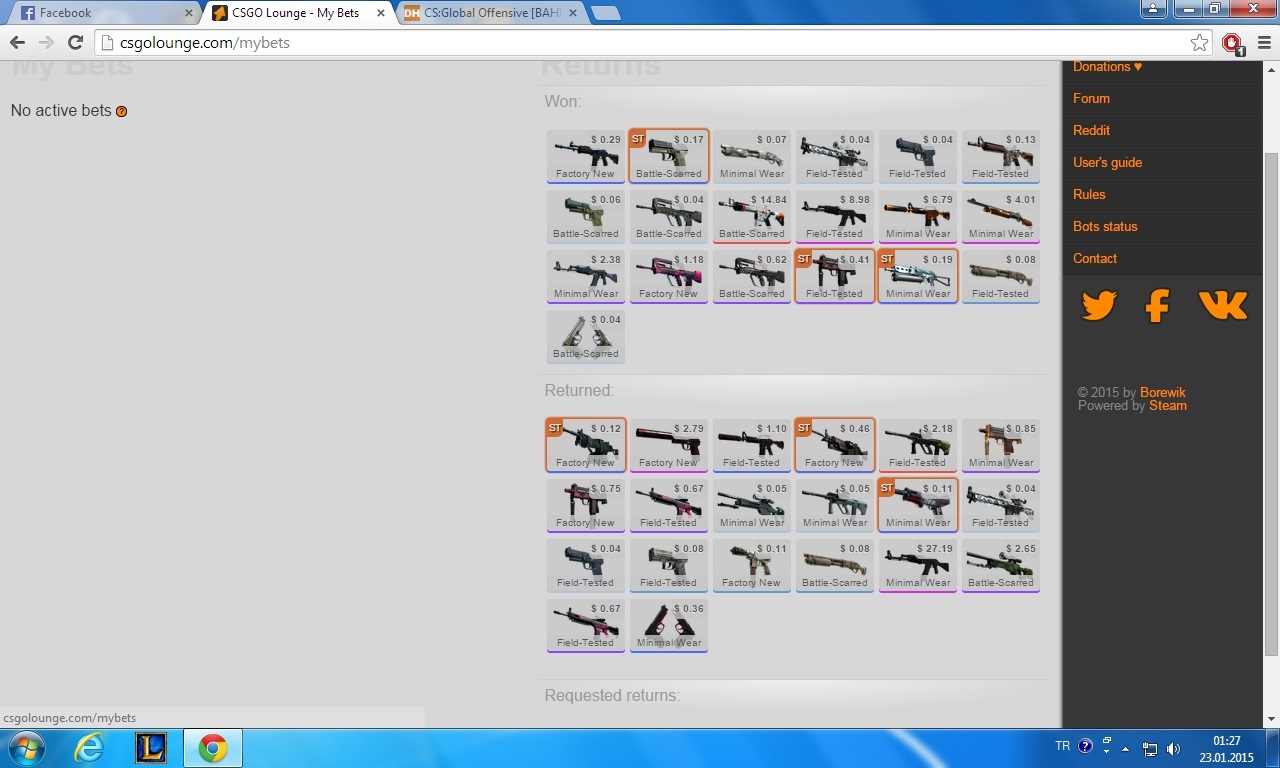Click the page vertical scrollbar
Screen dimensions: 1280x768
[x=1271, y=405]
